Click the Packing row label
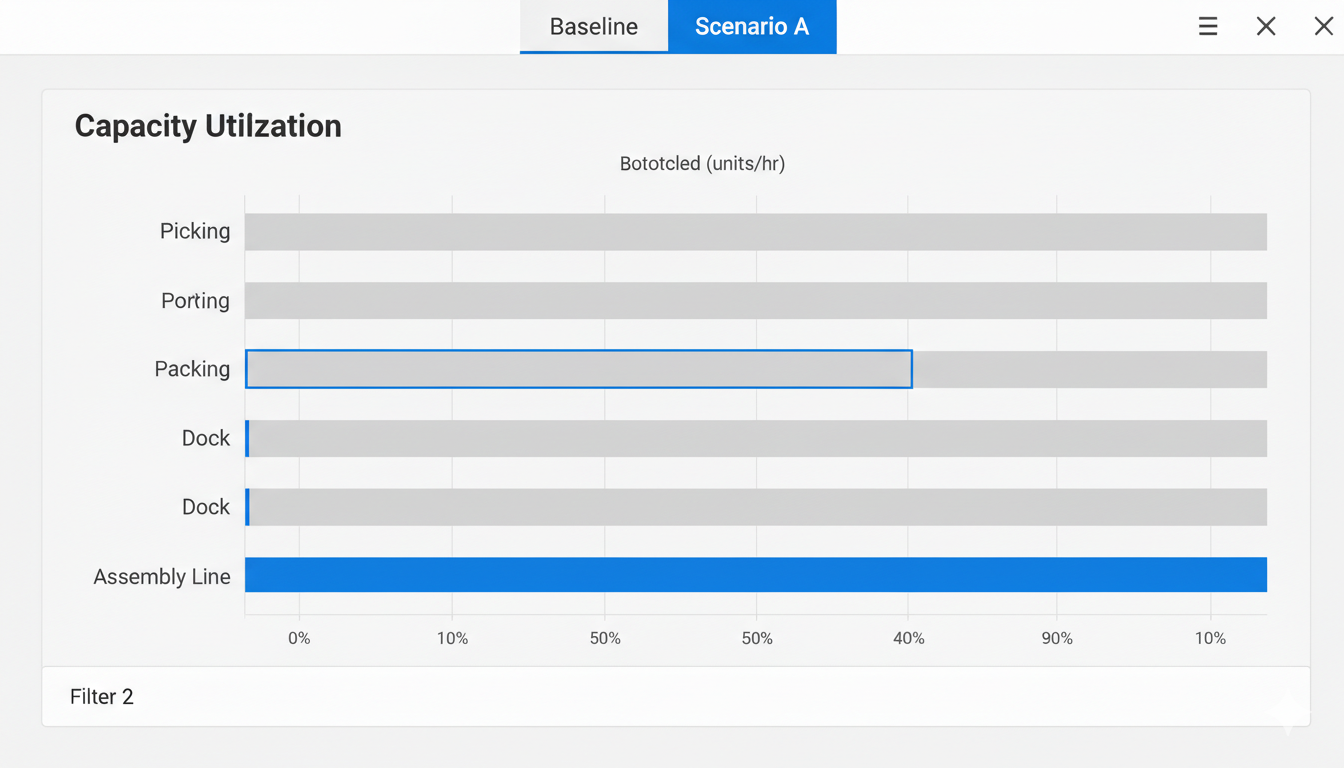 pyautogui.click(x=192, y=368)
